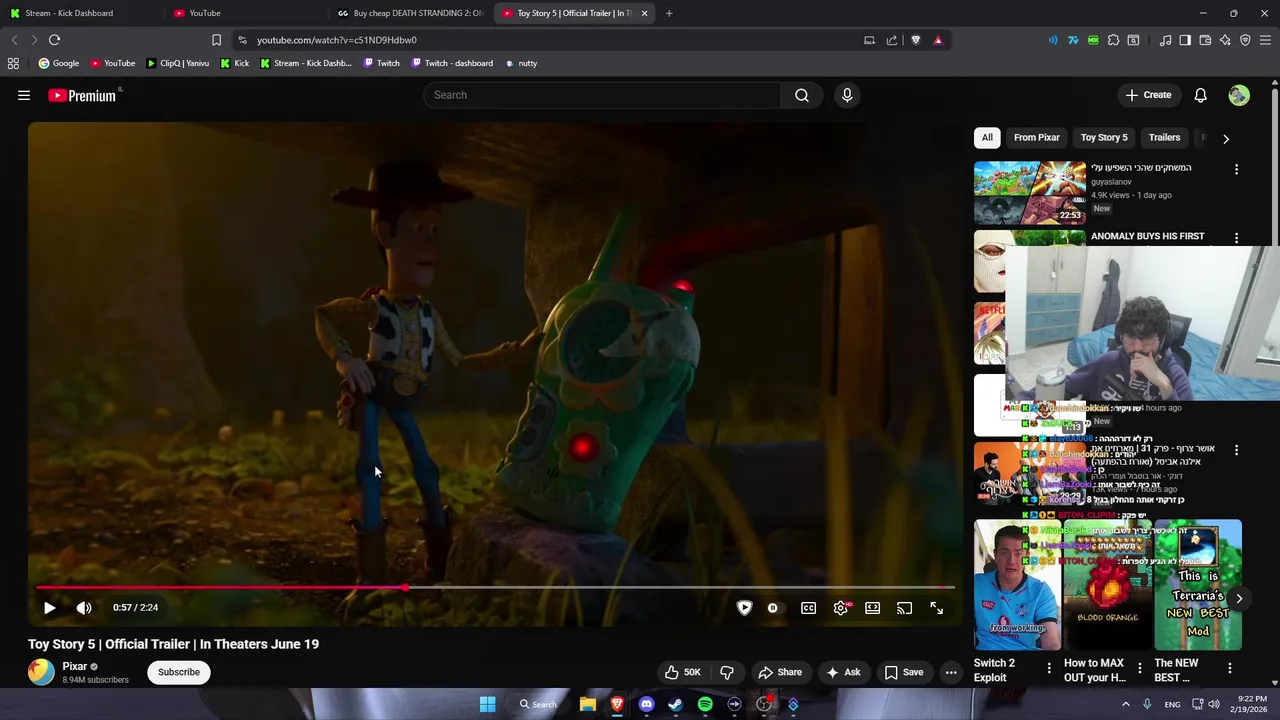Select the Toy Story 5 filter chip
This screenshot has width=1280, height=720.
tap(1104, 138)
